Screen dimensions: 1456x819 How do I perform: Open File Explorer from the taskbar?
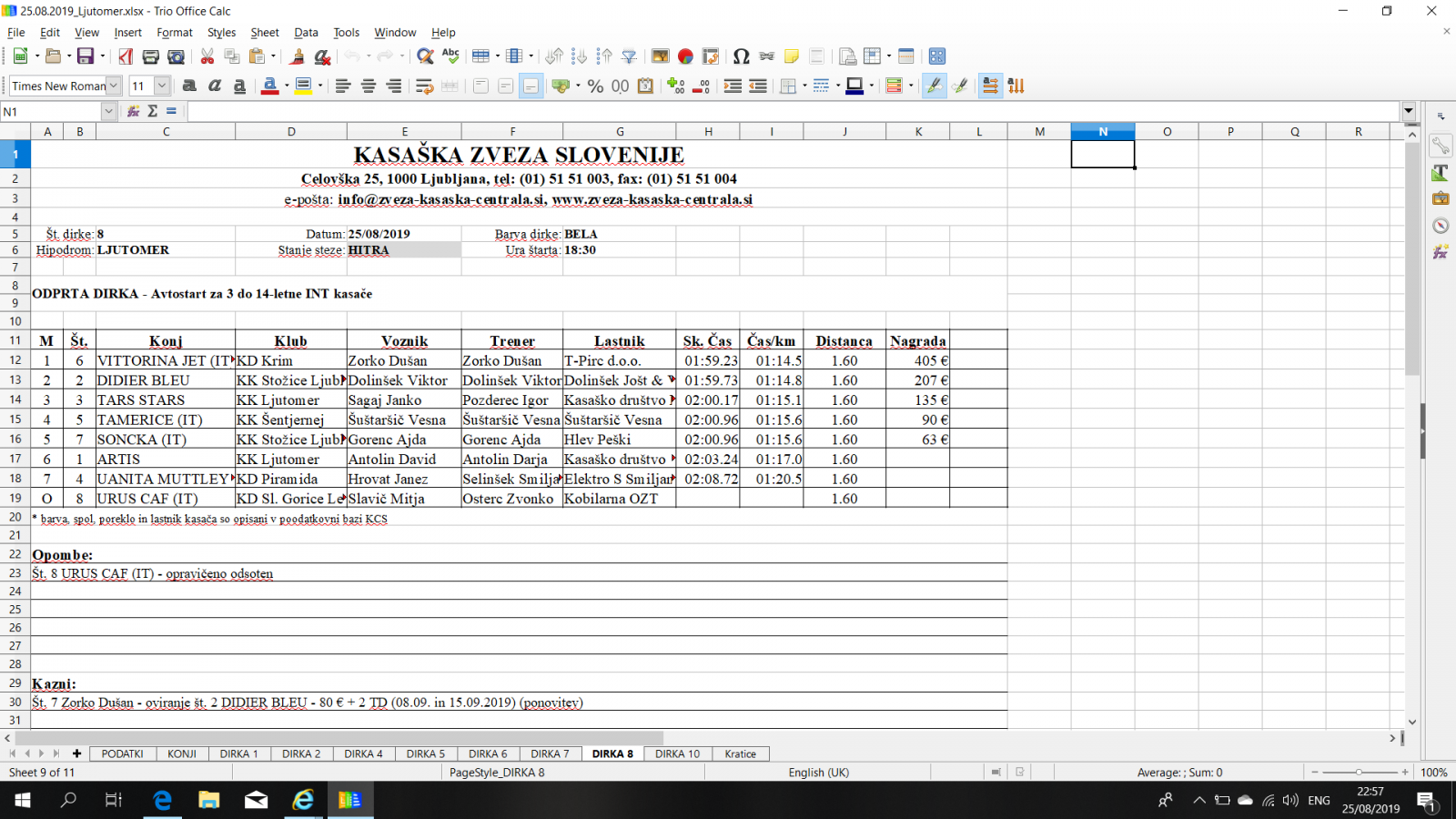[209, 800]
